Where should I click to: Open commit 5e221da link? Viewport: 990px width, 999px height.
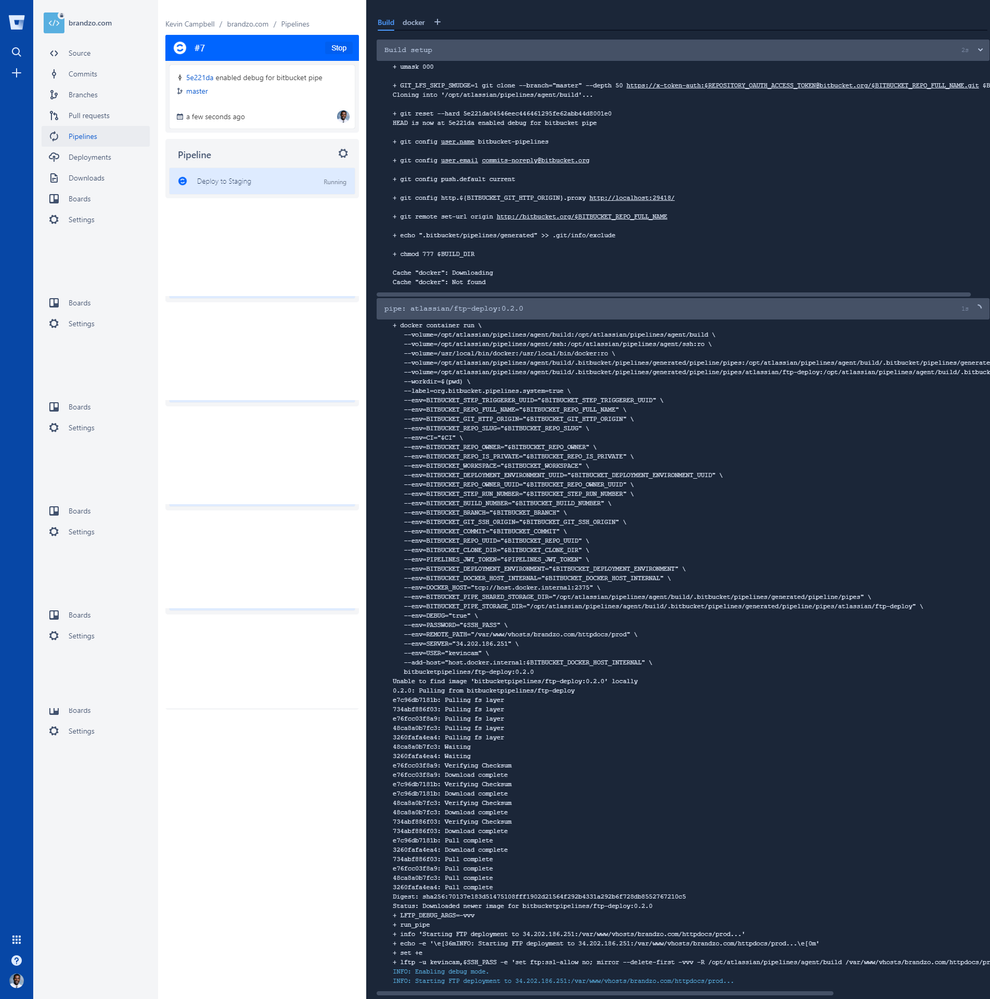coord(199,78)
